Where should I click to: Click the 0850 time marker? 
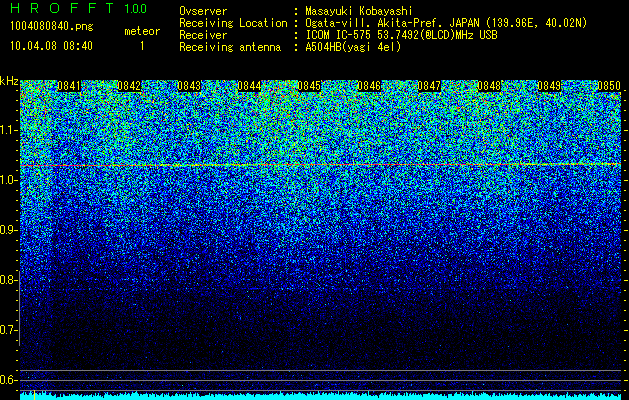point(609,86)
